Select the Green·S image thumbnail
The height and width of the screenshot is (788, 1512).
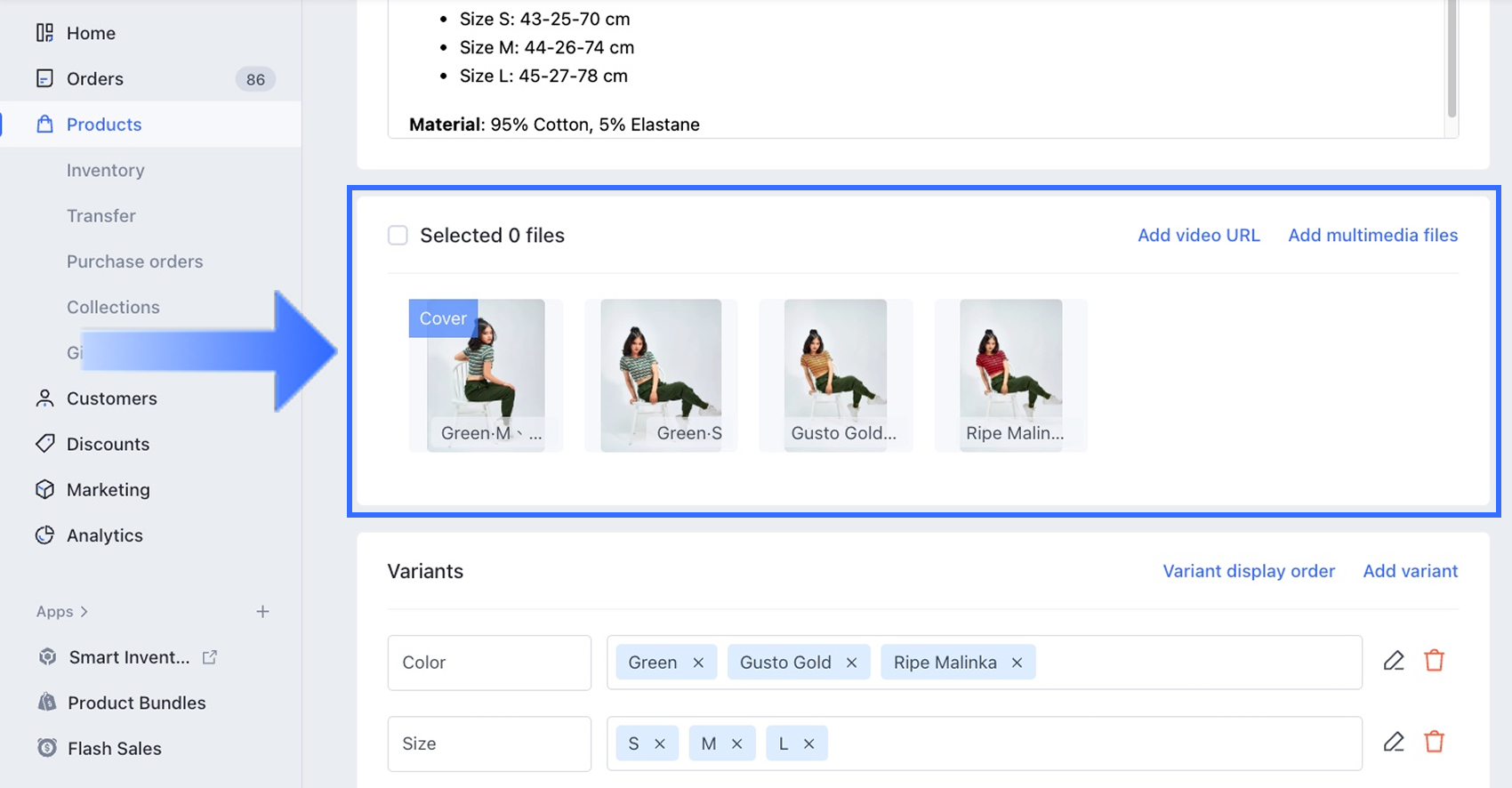click(661, 375)
